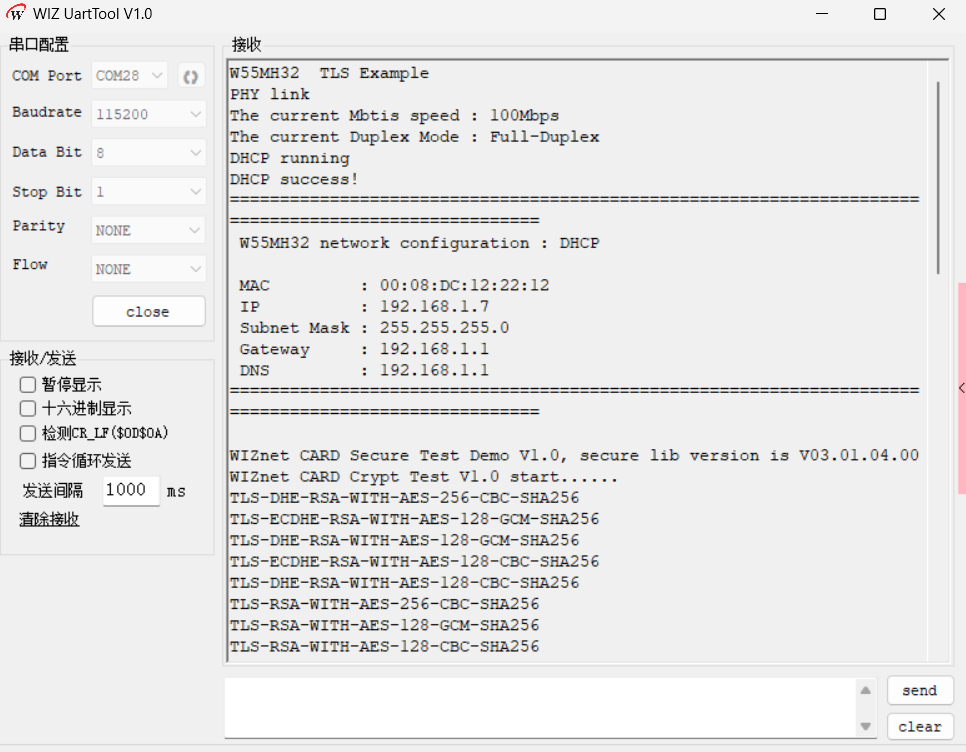Enable the 暂停显示 checkbox
The image size is (966, 752).
point(28,385)
